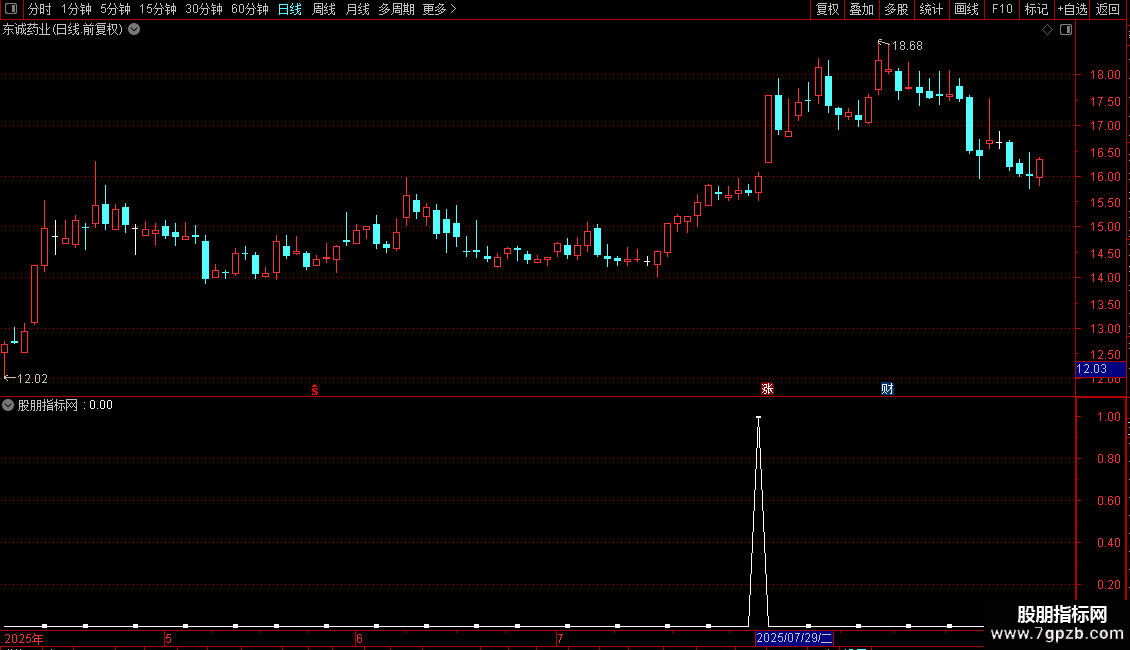
Task: Open dropdown arrow beside 东诚药业 title
Action: [x=134, y=30]
